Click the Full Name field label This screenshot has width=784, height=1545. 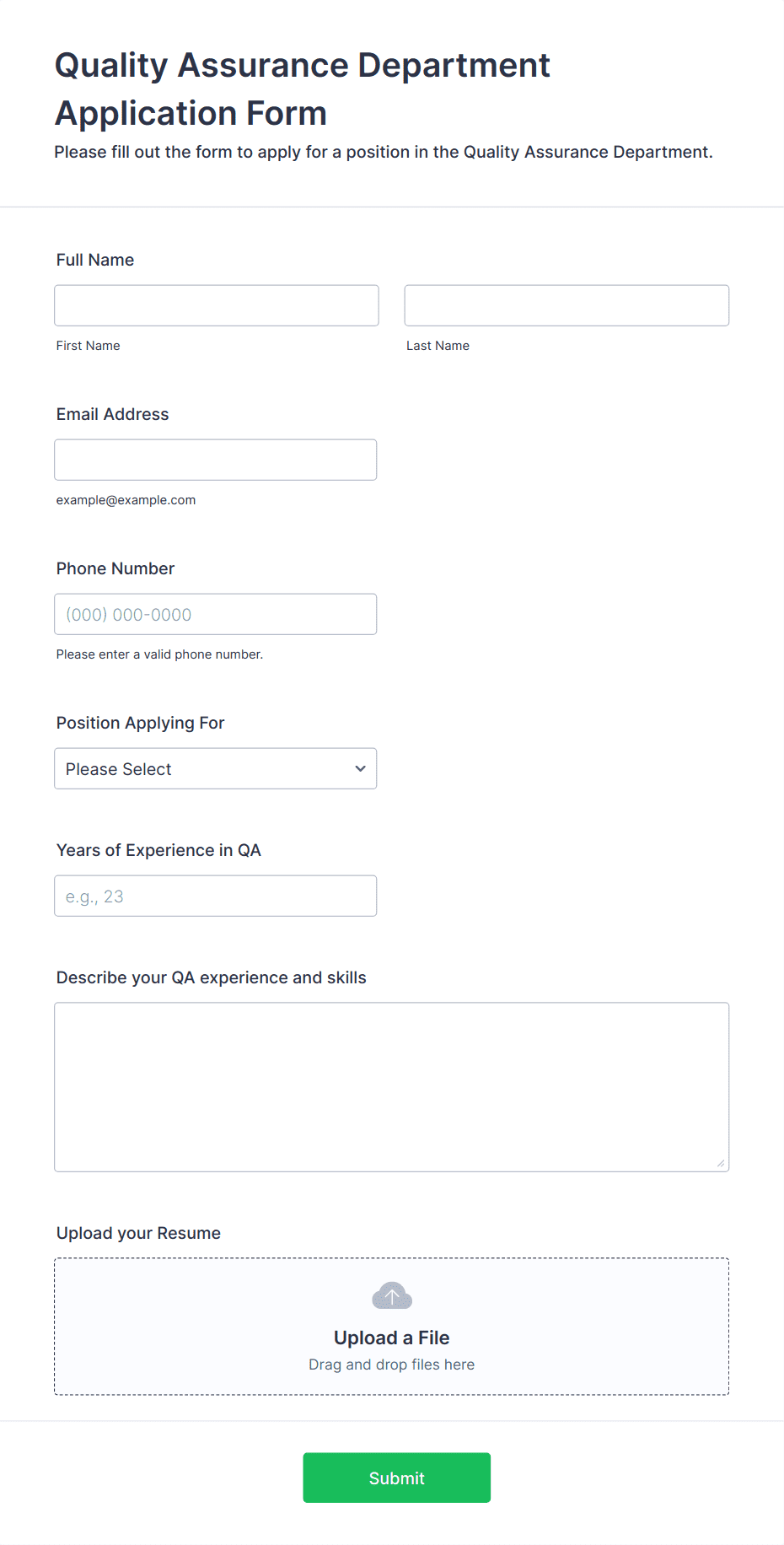point(95,260)
